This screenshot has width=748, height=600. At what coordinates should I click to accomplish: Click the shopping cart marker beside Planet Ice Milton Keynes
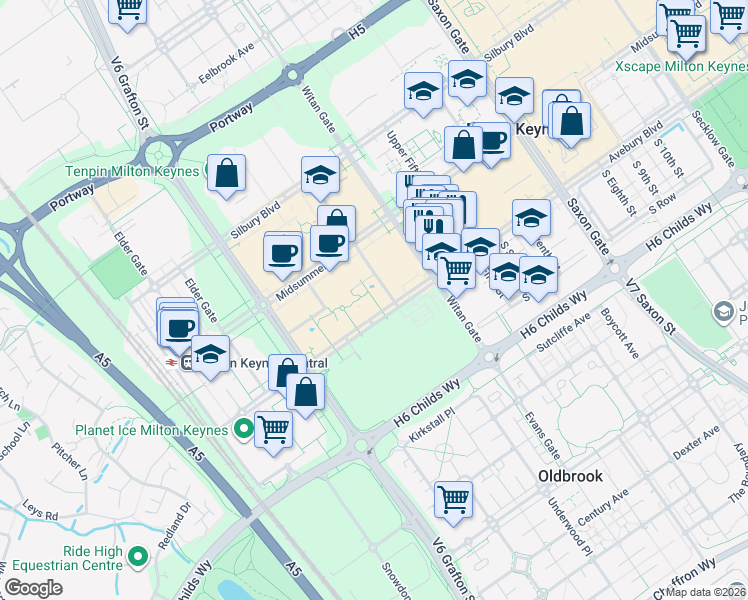[x=273, y=431]
